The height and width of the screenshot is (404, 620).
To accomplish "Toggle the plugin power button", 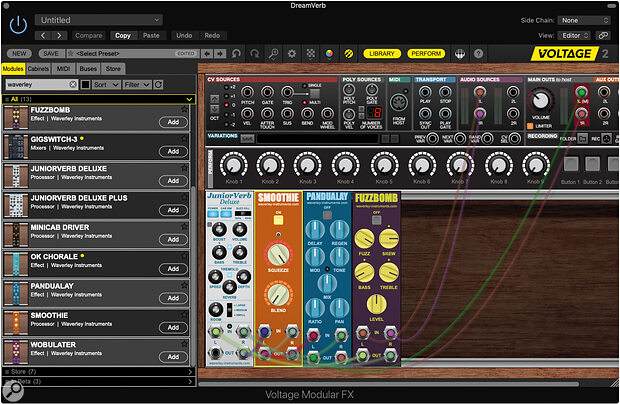I will [18, 25].
